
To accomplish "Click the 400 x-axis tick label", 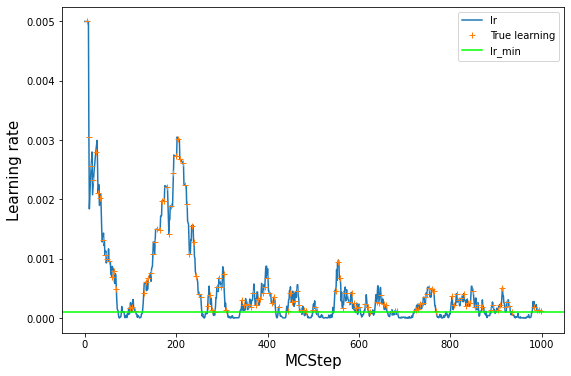I will pyautogui.click(x=268, y=344).
